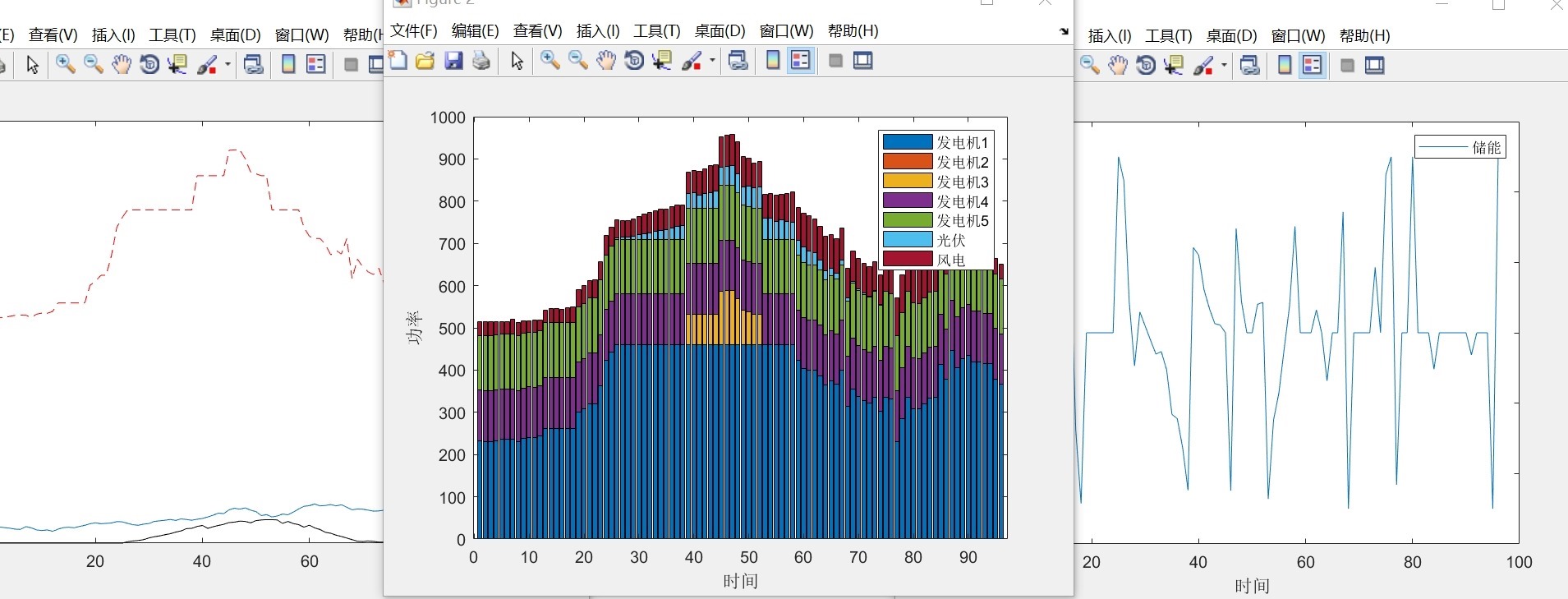Image resolution: width=1568 pixels, height=599 pixels.
Task: Open the 文件(F) menu in Figure 2
Action: 414,31
